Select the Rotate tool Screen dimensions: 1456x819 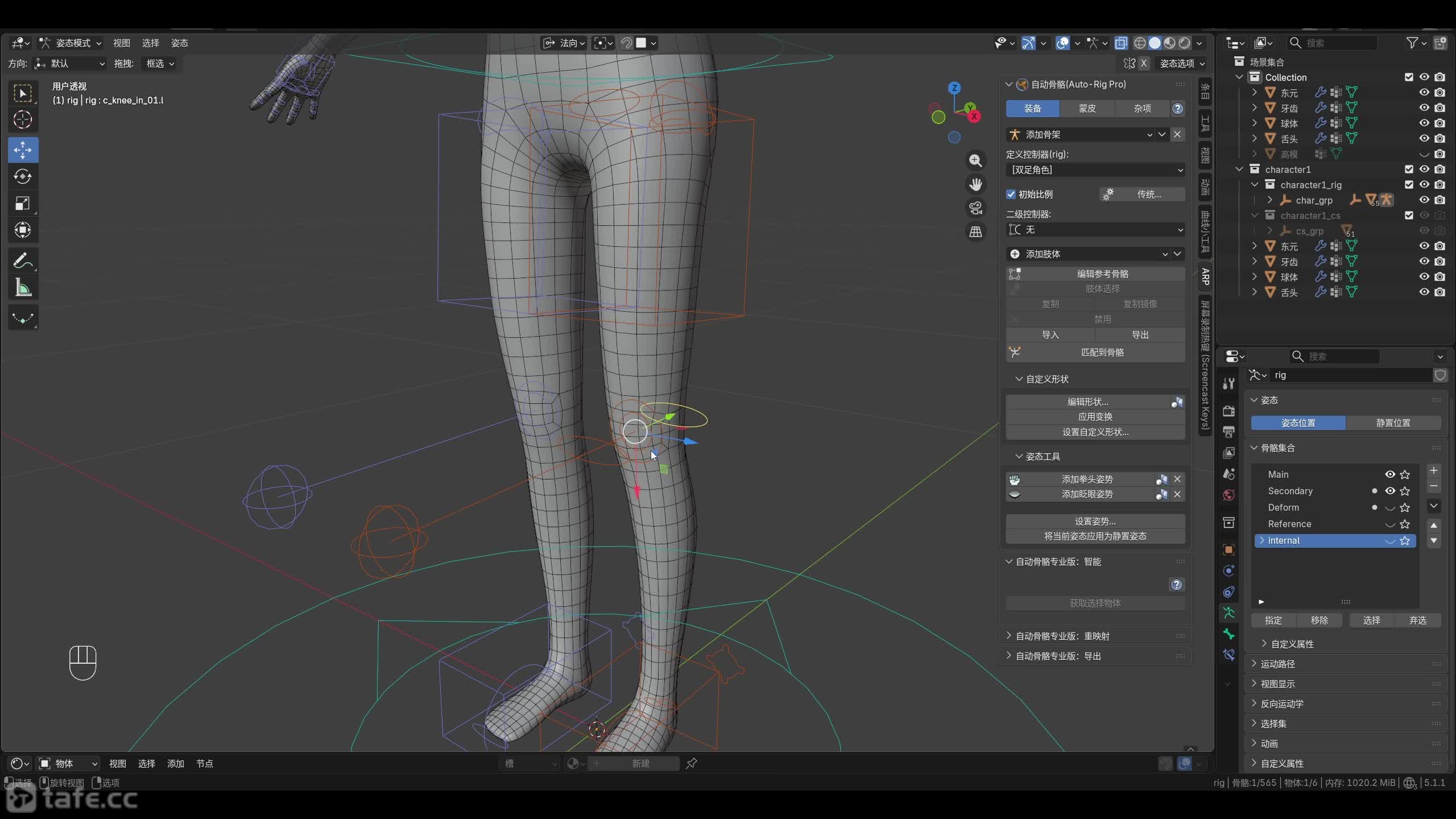23,177
